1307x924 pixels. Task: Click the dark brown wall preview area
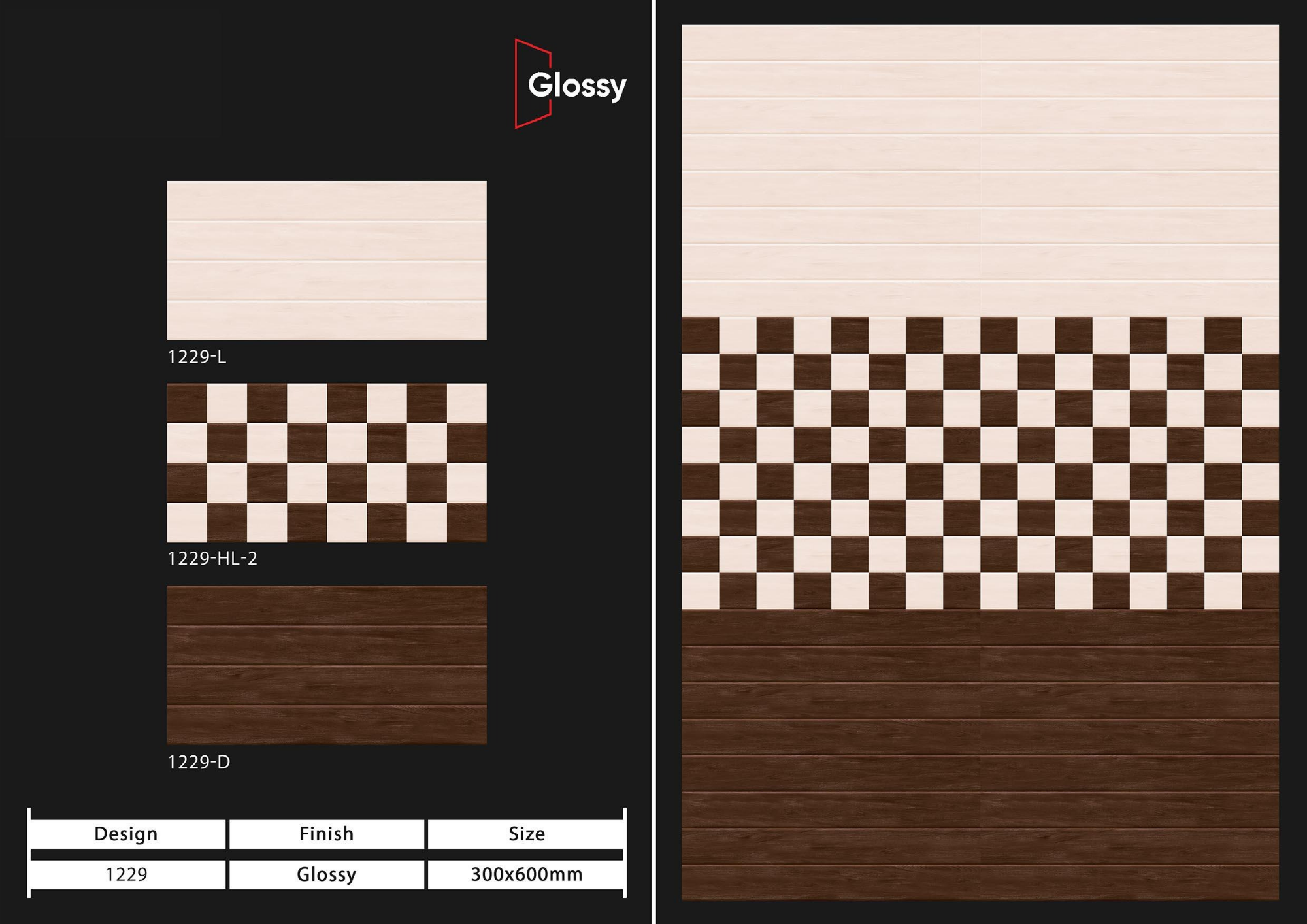(979, 755)
